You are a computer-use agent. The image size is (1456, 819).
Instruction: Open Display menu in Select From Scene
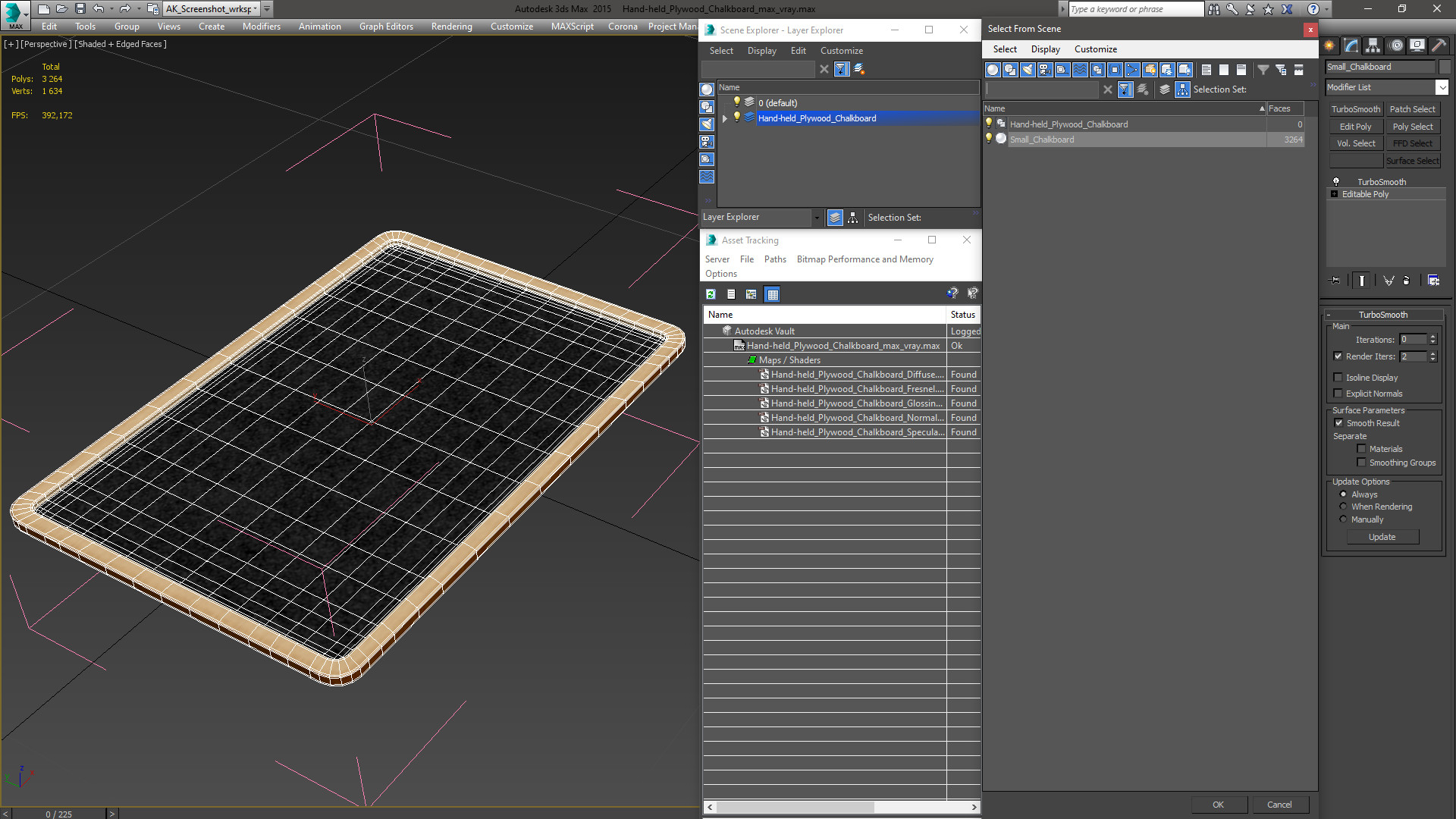[x=1045, y=49]
